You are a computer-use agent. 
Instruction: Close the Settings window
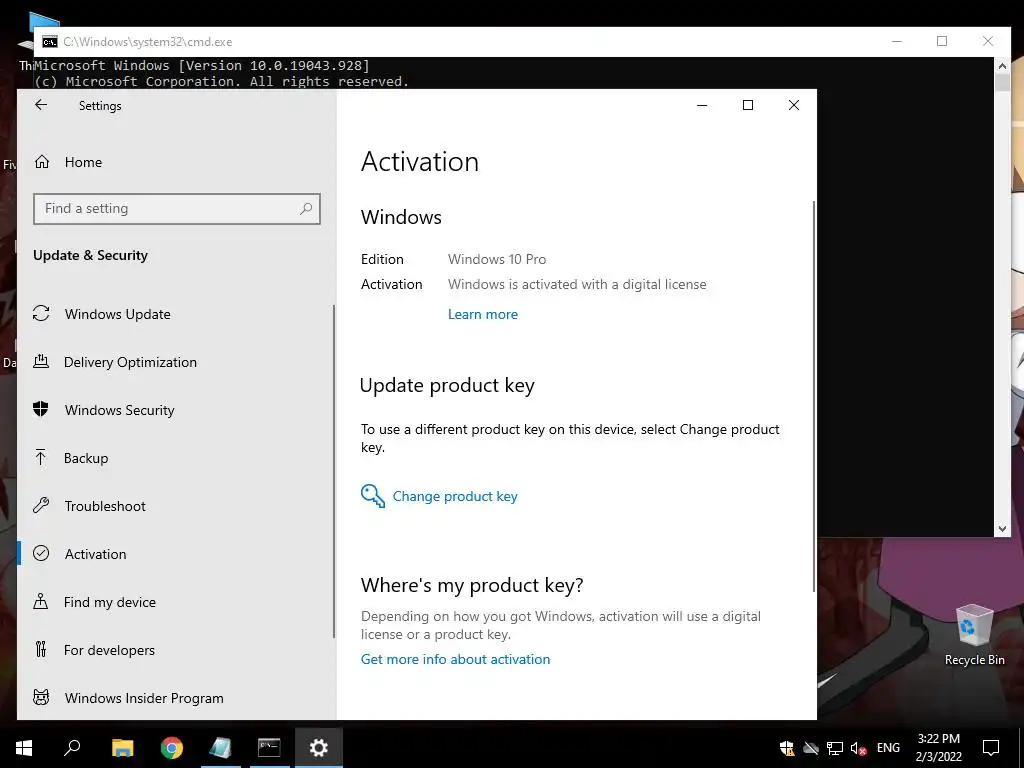793,105
